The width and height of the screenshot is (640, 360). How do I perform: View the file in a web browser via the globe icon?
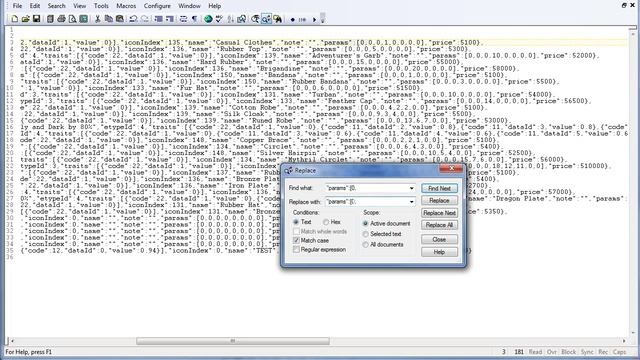[x=208, y=19]
